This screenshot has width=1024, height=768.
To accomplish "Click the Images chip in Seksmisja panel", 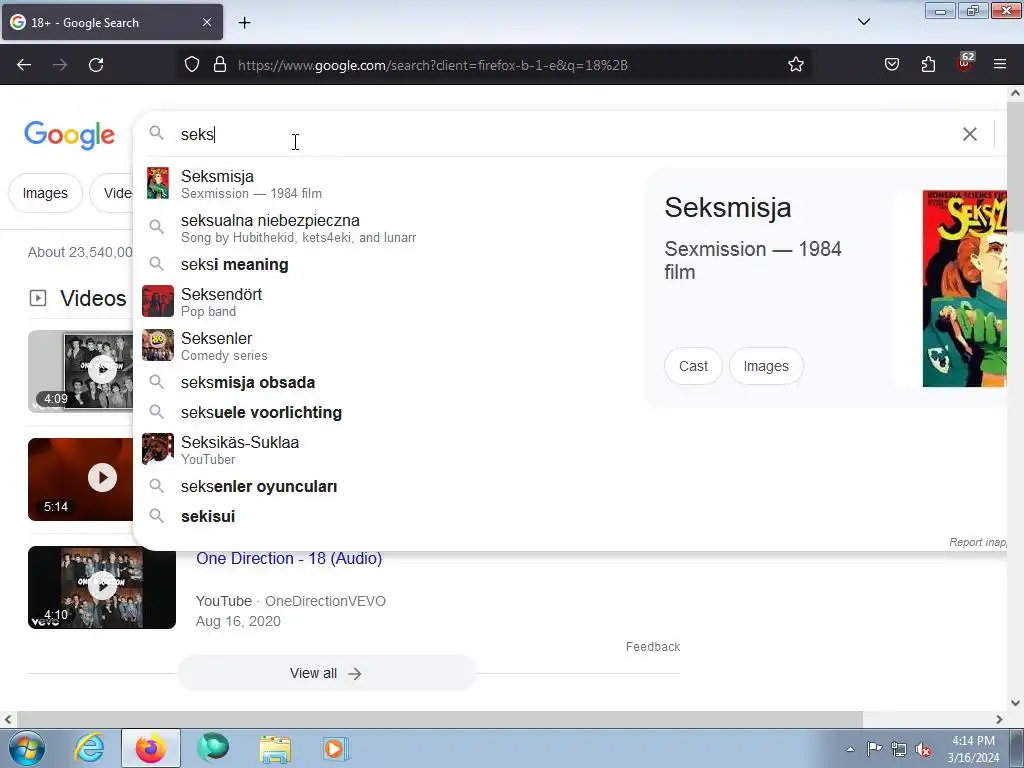I will click(766, 366).
